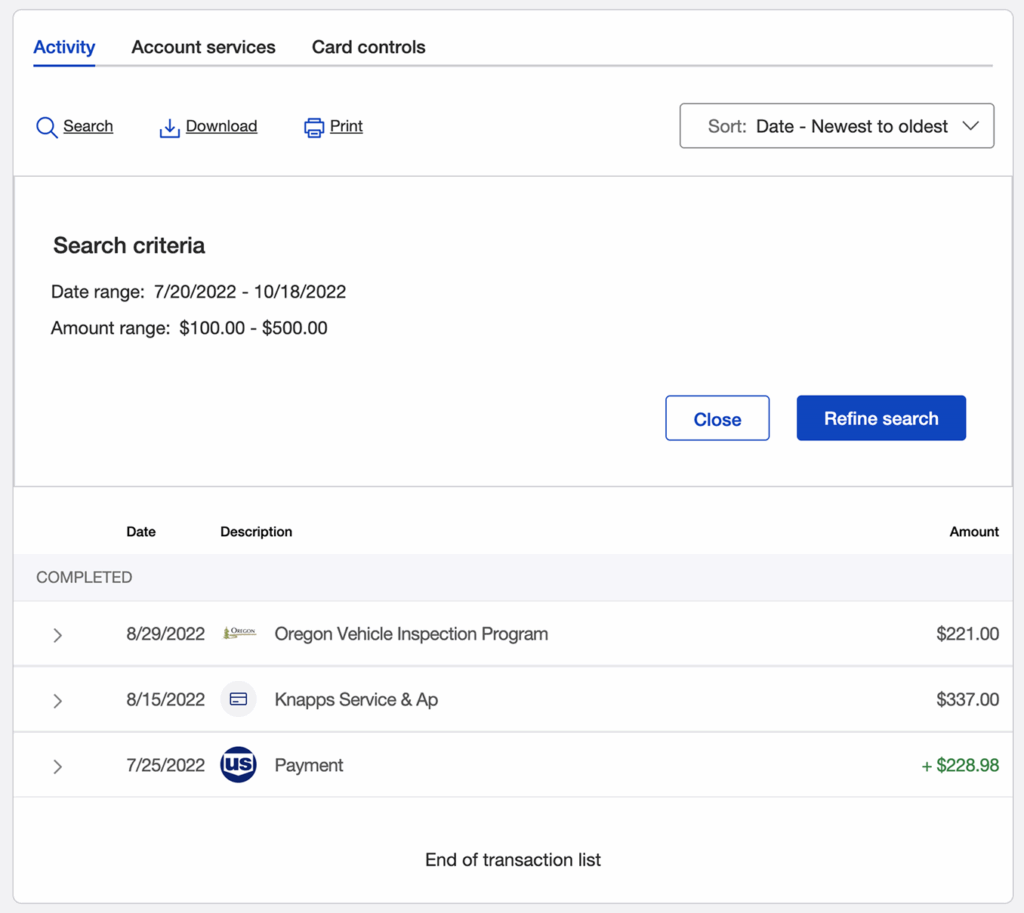The image size is (1024, 913).
Task: Open the Download link
Action: click(x=221, y=126)
